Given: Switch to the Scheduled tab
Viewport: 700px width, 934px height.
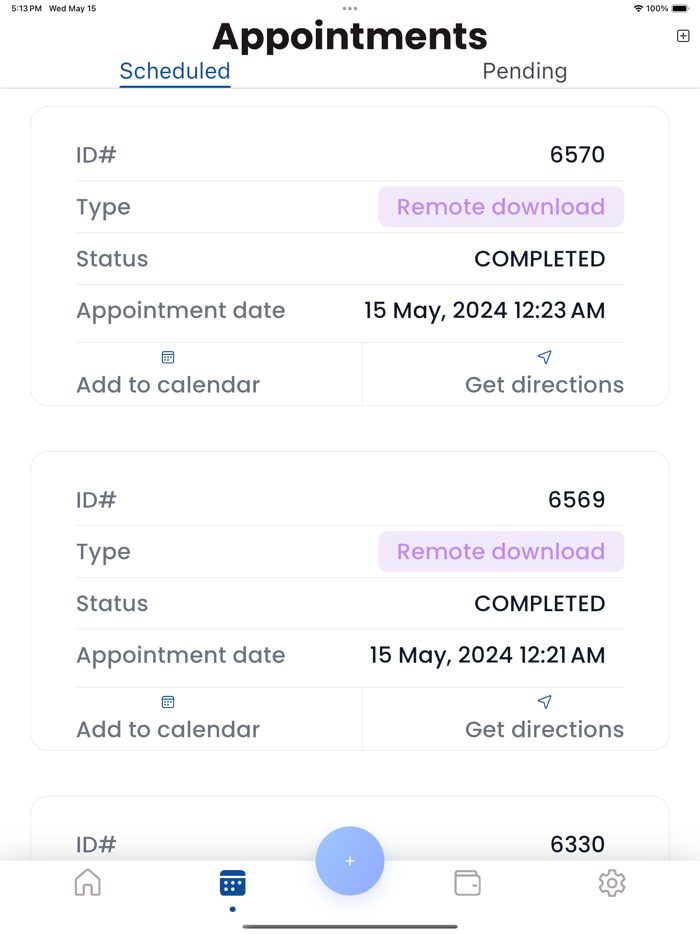Looking at the screenshot, I should (x=175, y=71).
